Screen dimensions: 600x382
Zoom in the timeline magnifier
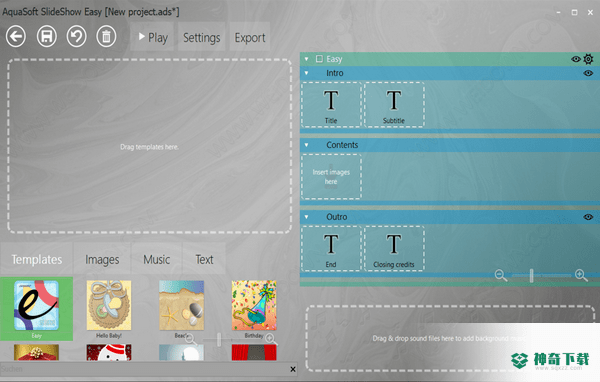click(x=581, y=275)
